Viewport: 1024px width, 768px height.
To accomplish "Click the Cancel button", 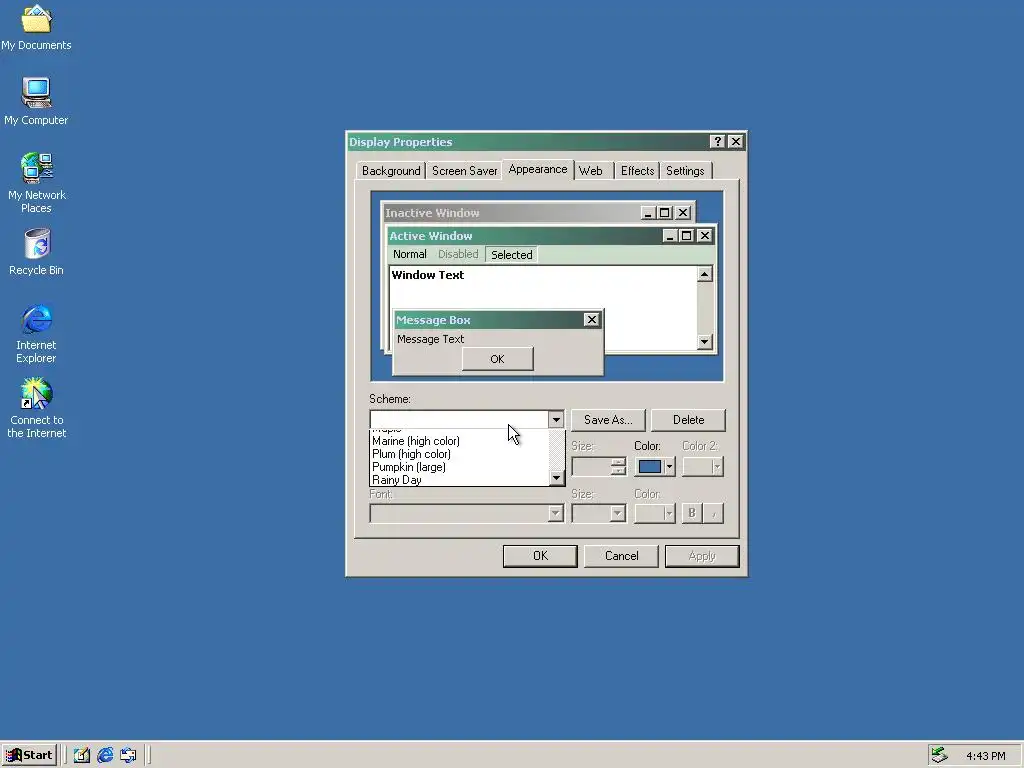I will (x=621, y=556).
